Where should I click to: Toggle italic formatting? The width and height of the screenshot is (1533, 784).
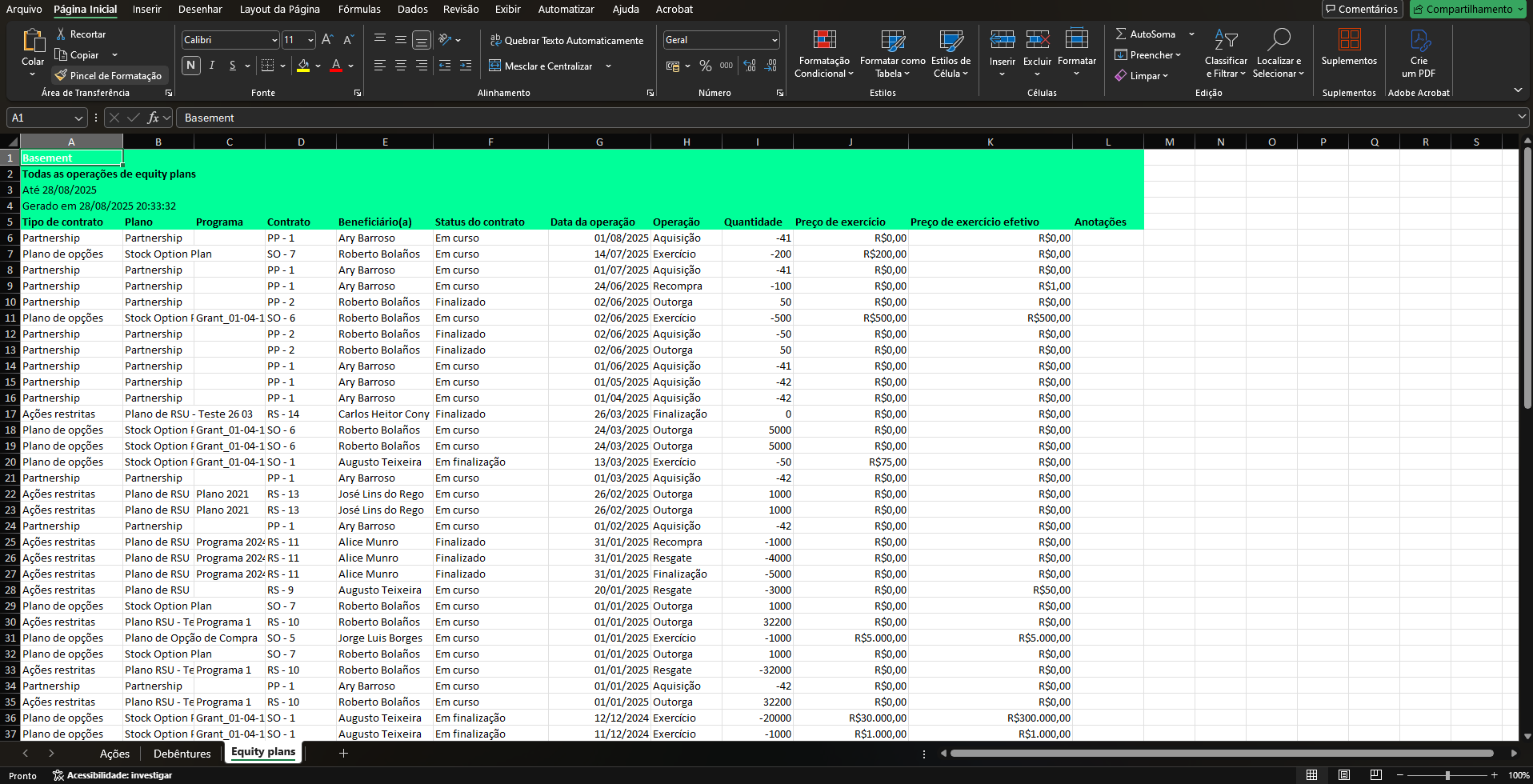[x=212, y=66]
